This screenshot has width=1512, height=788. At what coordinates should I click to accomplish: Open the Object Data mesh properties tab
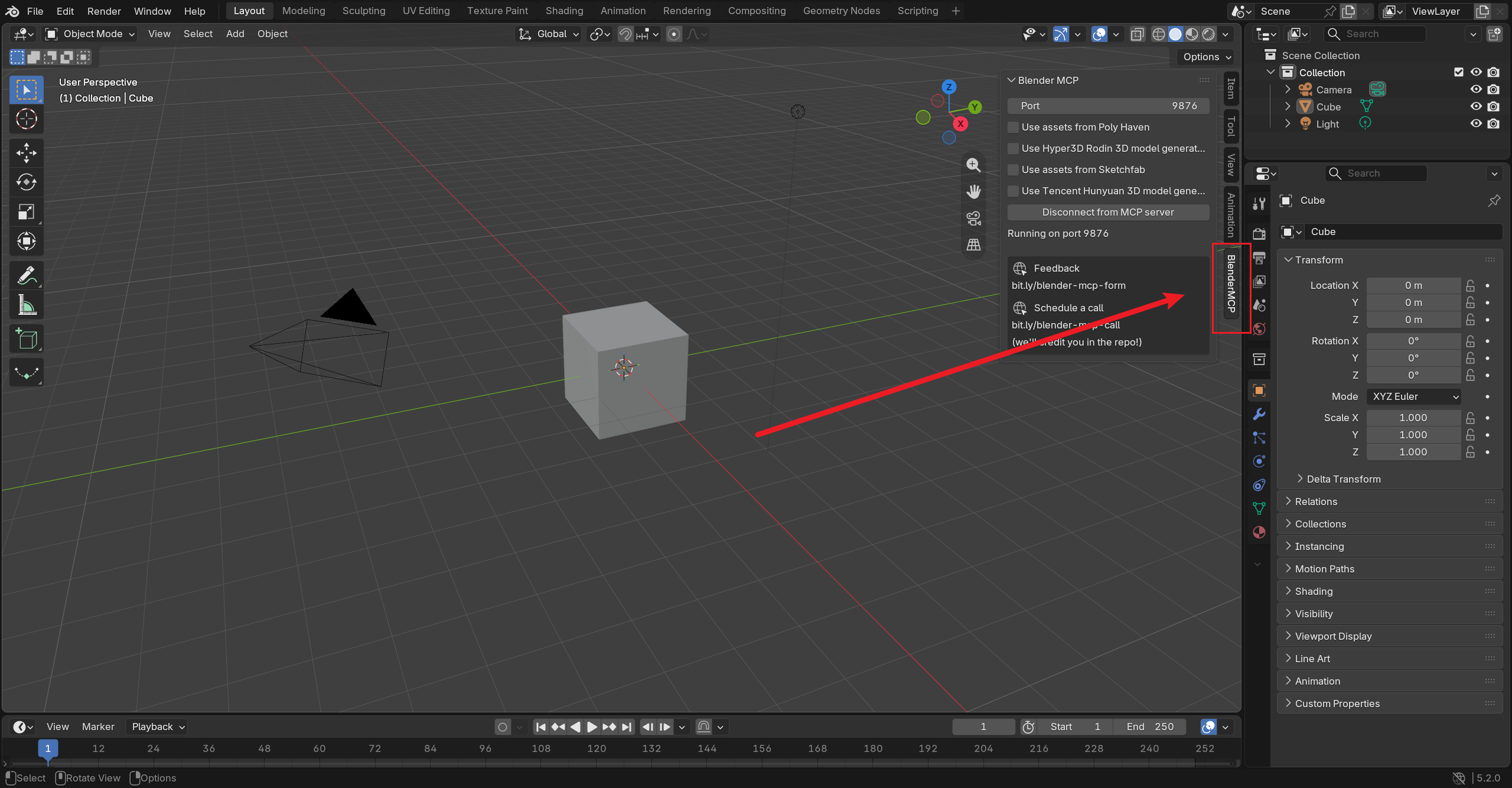coord(1259,509)
